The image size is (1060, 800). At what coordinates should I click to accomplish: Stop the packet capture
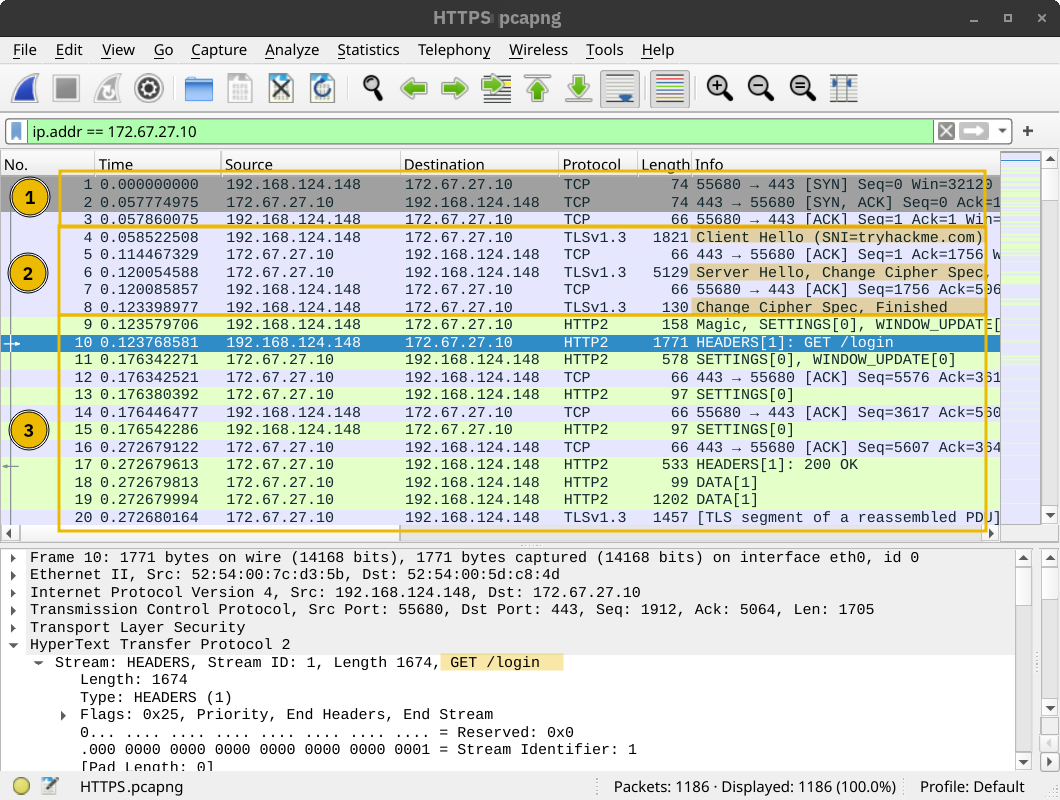tap(66, 88)
